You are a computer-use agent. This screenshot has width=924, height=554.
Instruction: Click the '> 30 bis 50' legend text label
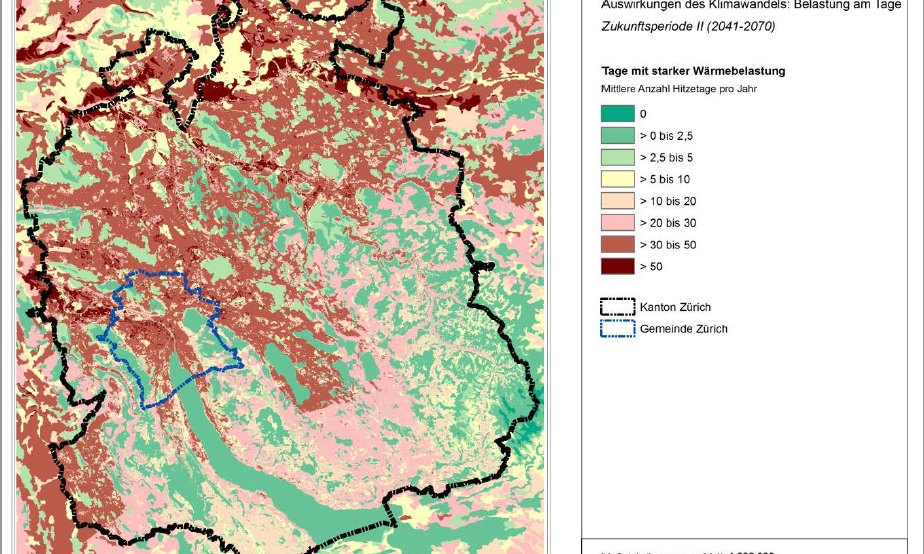tap(669, 245)
